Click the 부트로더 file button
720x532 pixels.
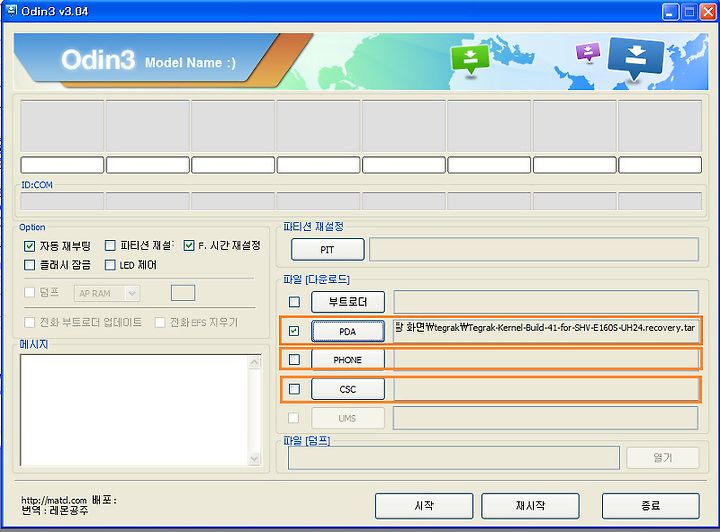click(348, 302)
